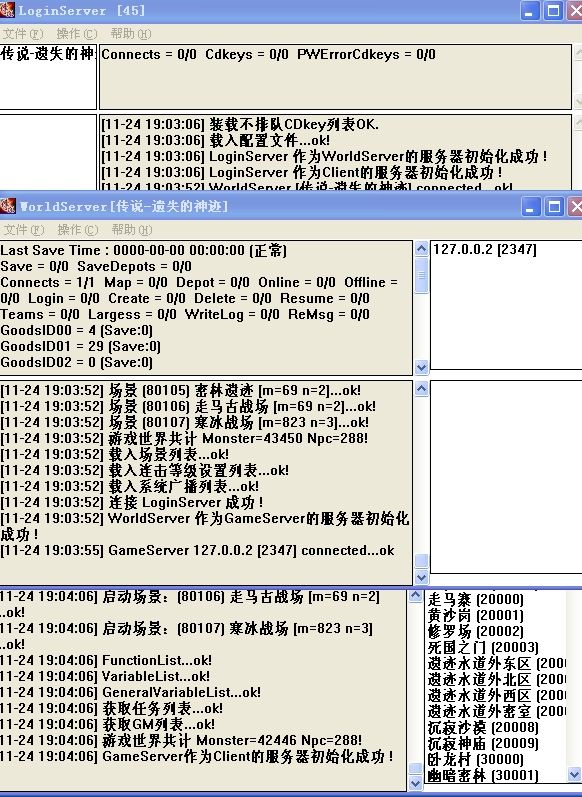The height and width of the screenshot is (797, 582).
Task: Open the 帮助(H) menu in WorldServer
Action: [132, 230]
